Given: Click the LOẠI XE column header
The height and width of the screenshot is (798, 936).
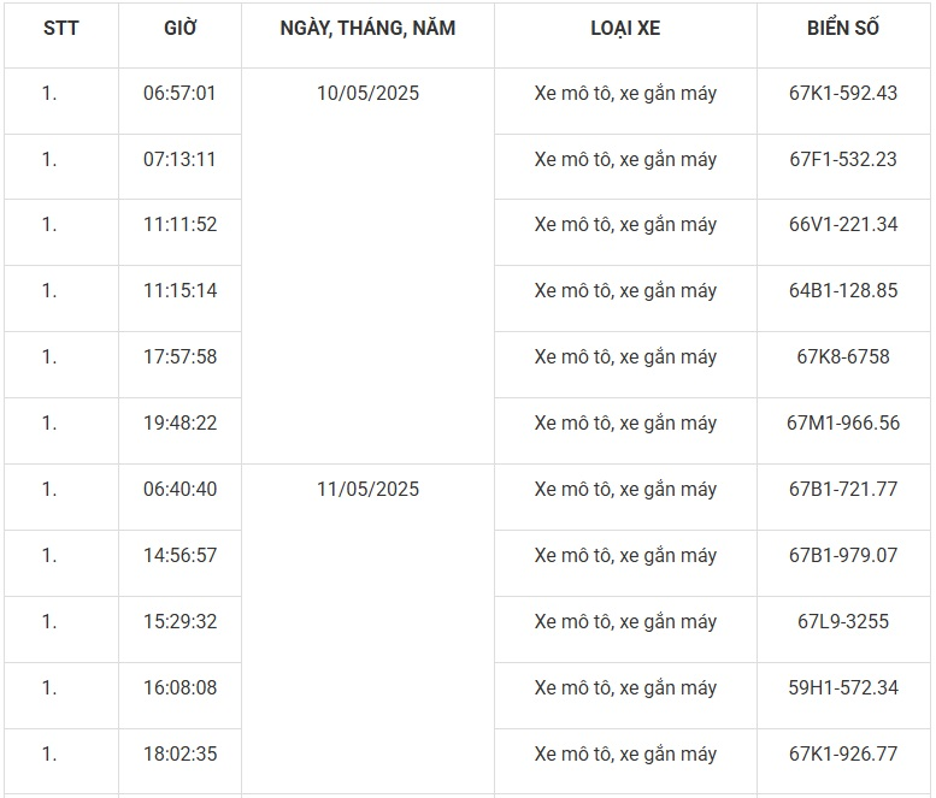Looking at the screenshot, I should coord(625,28).
